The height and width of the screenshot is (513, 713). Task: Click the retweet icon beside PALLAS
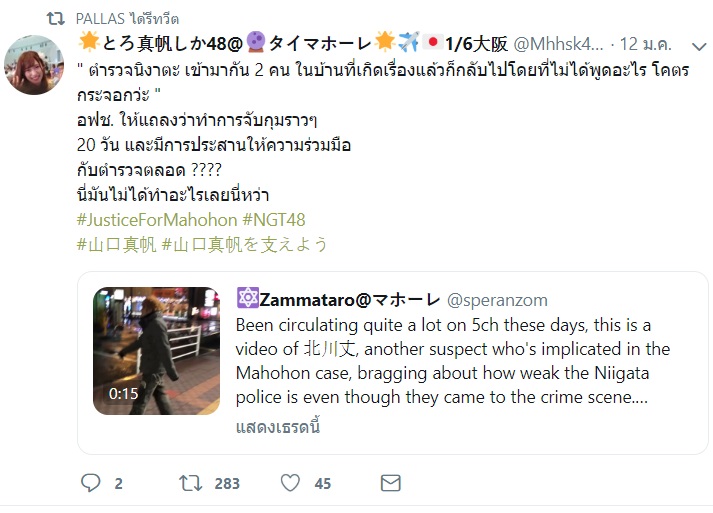pyautogui.click(x=55, y=19)
